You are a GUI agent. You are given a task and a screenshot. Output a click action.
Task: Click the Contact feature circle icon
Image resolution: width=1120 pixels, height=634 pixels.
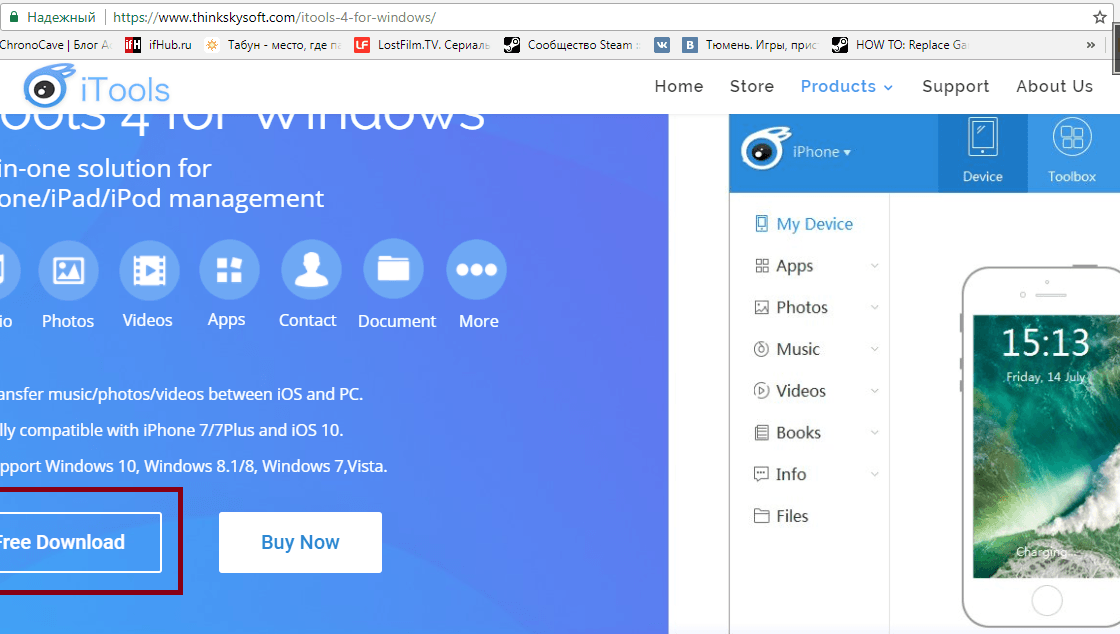311,270
